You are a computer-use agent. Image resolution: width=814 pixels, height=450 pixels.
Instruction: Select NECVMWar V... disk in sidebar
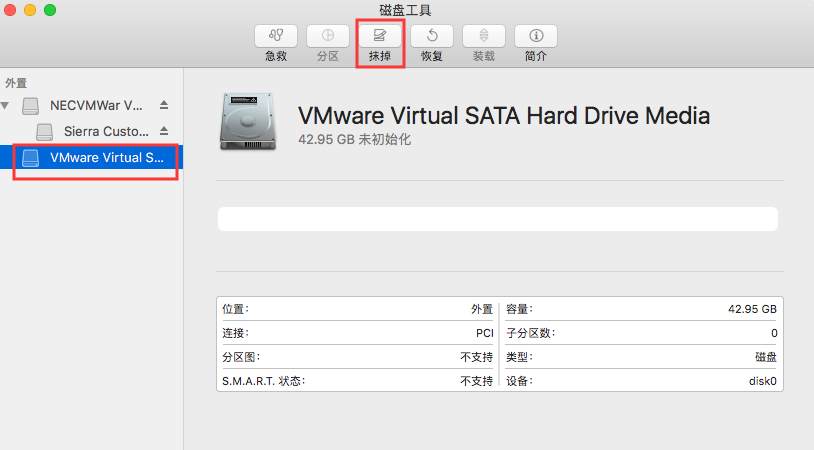91,105
